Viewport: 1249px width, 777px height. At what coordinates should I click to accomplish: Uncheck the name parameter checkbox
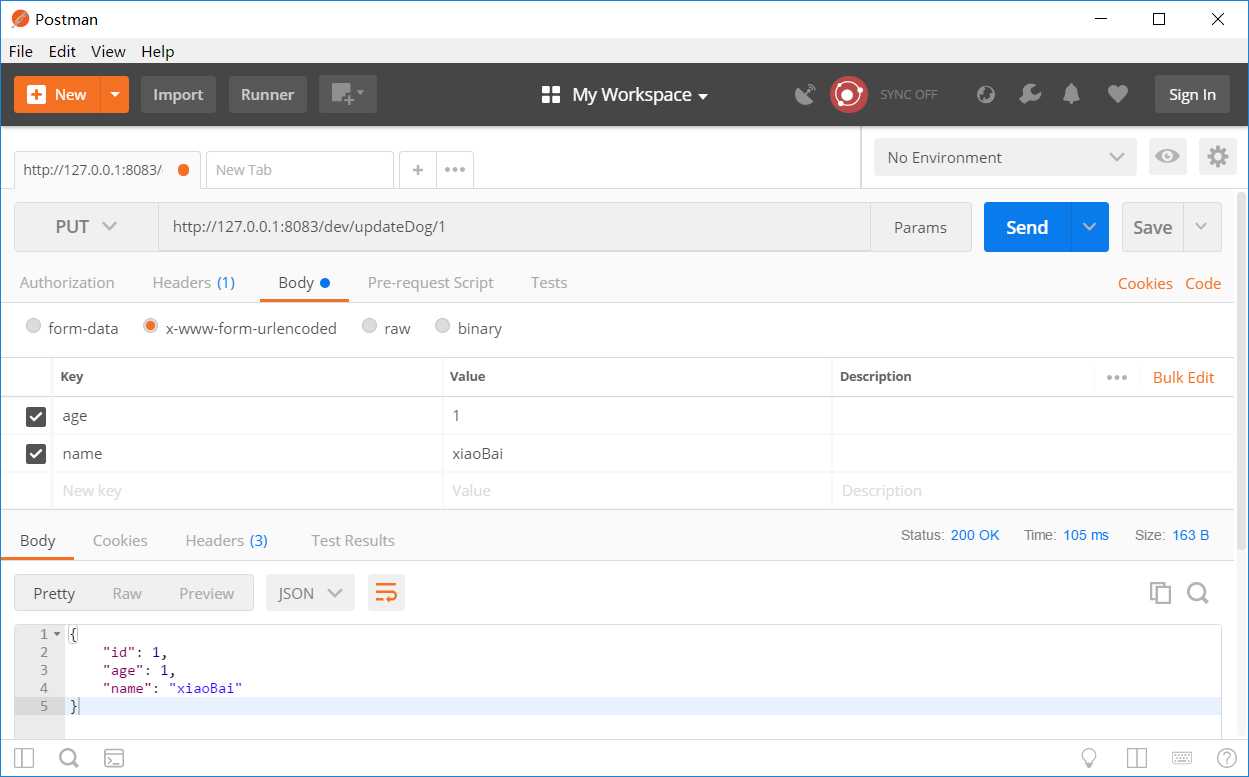click(x=36, y=454)
